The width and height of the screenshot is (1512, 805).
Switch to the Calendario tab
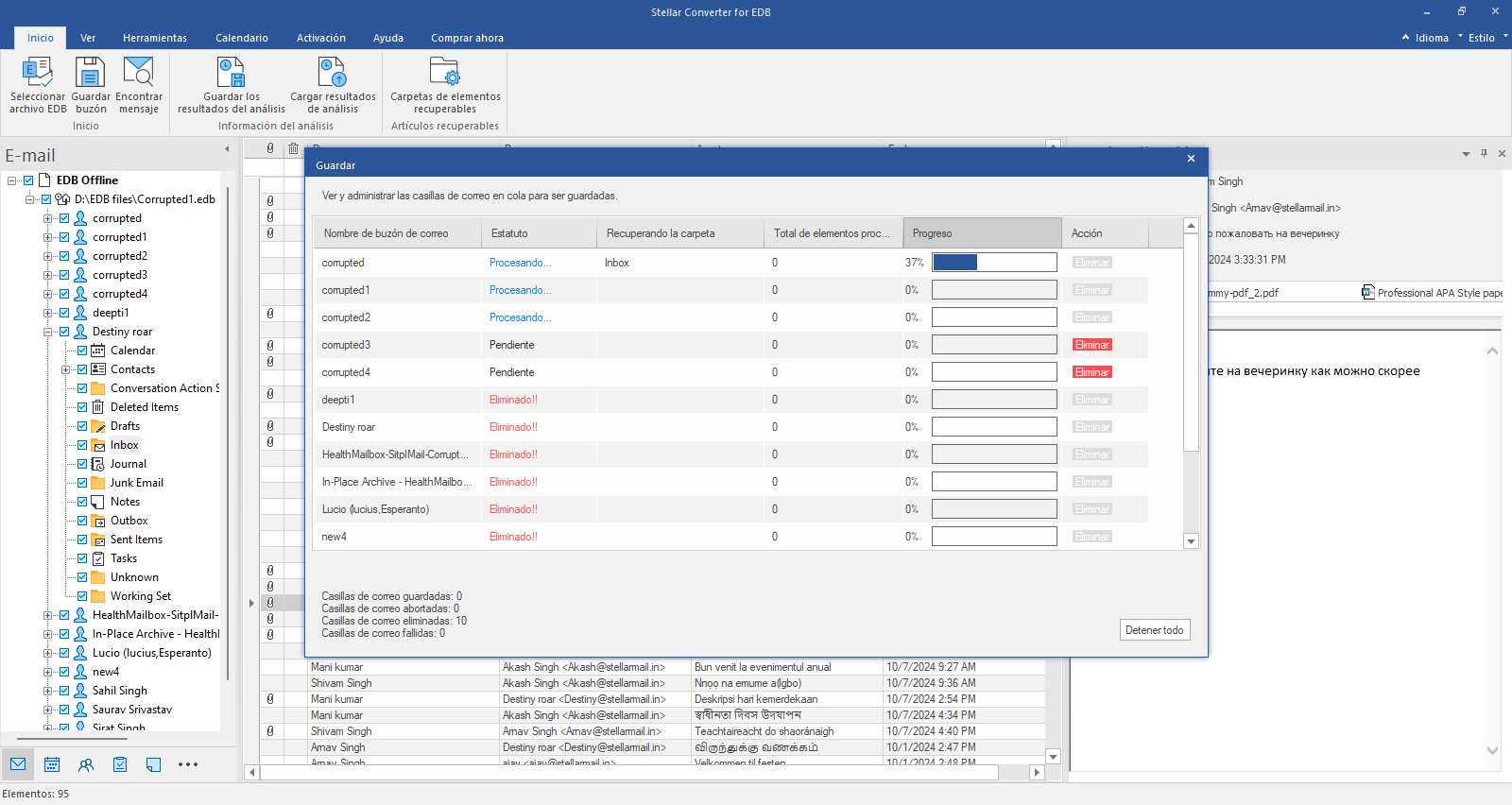(242, 38)
